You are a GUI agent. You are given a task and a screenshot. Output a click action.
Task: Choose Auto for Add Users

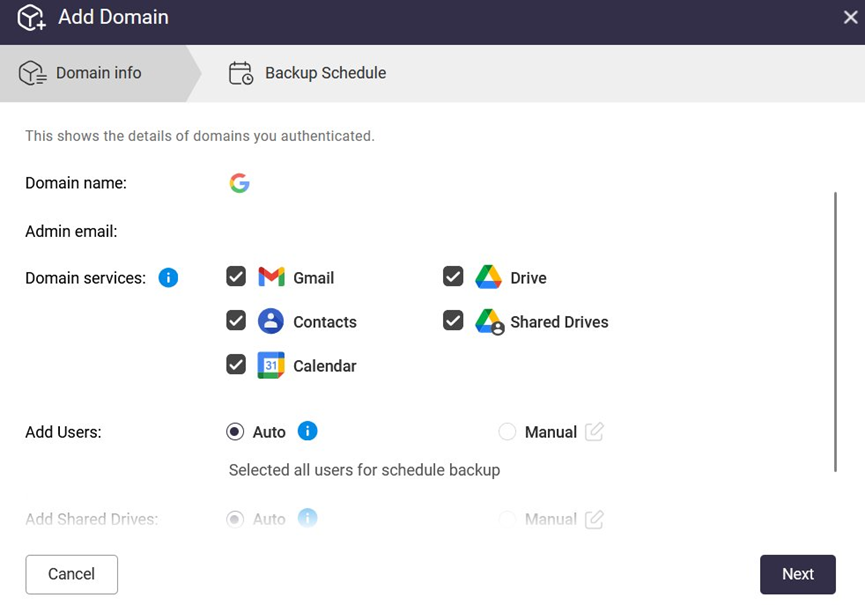235,432
